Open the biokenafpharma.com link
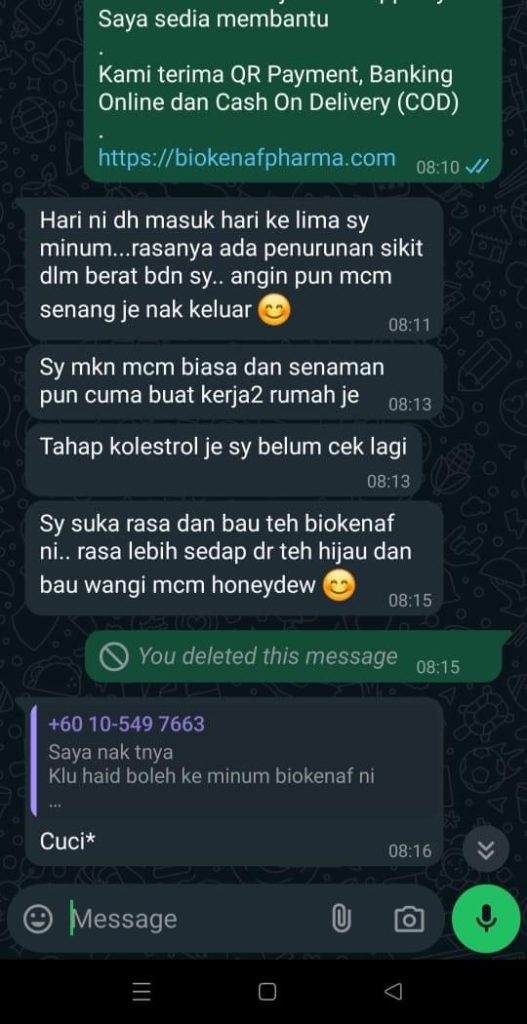 click(247, 157)
